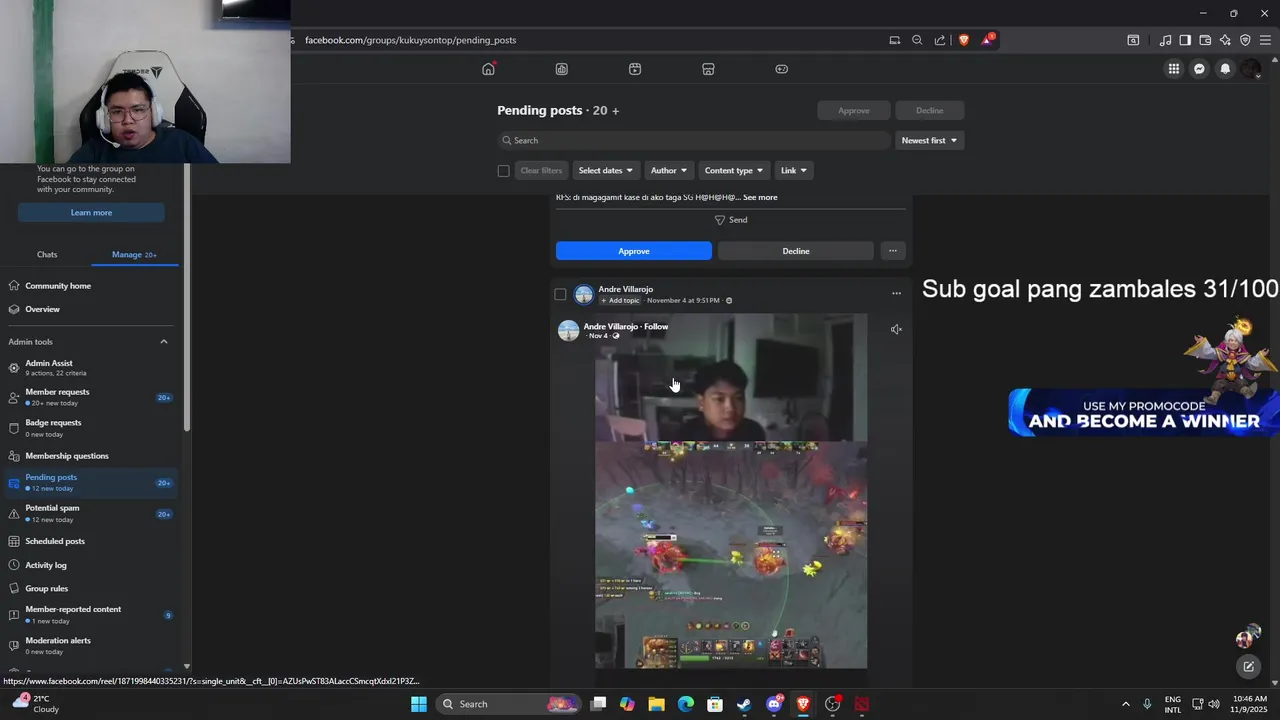
Task: Open the Facebook Friends/Feeds bar-chart icon
Action: pos(562,69)
